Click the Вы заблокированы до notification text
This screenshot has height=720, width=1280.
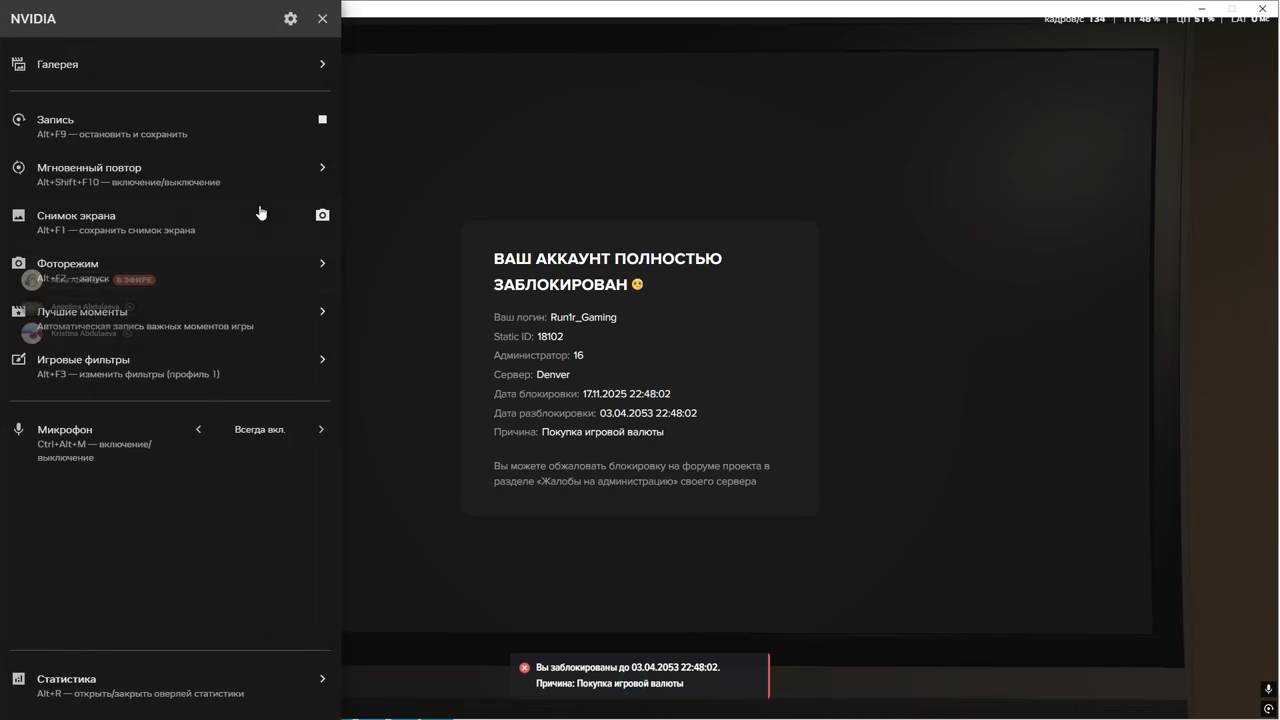click(628, 667)
